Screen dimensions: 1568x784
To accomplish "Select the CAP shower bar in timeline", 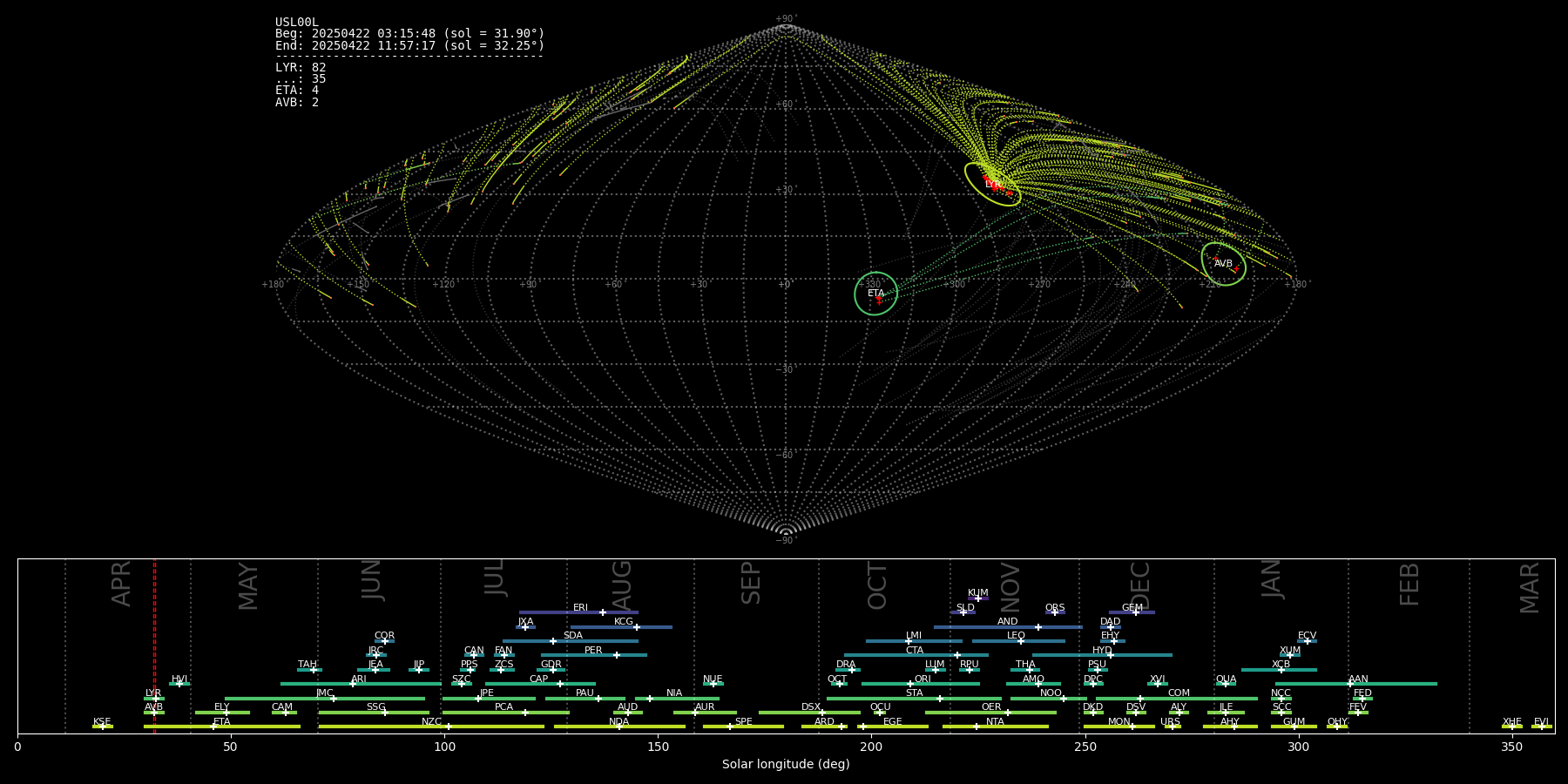I will [x=540, y=684].
